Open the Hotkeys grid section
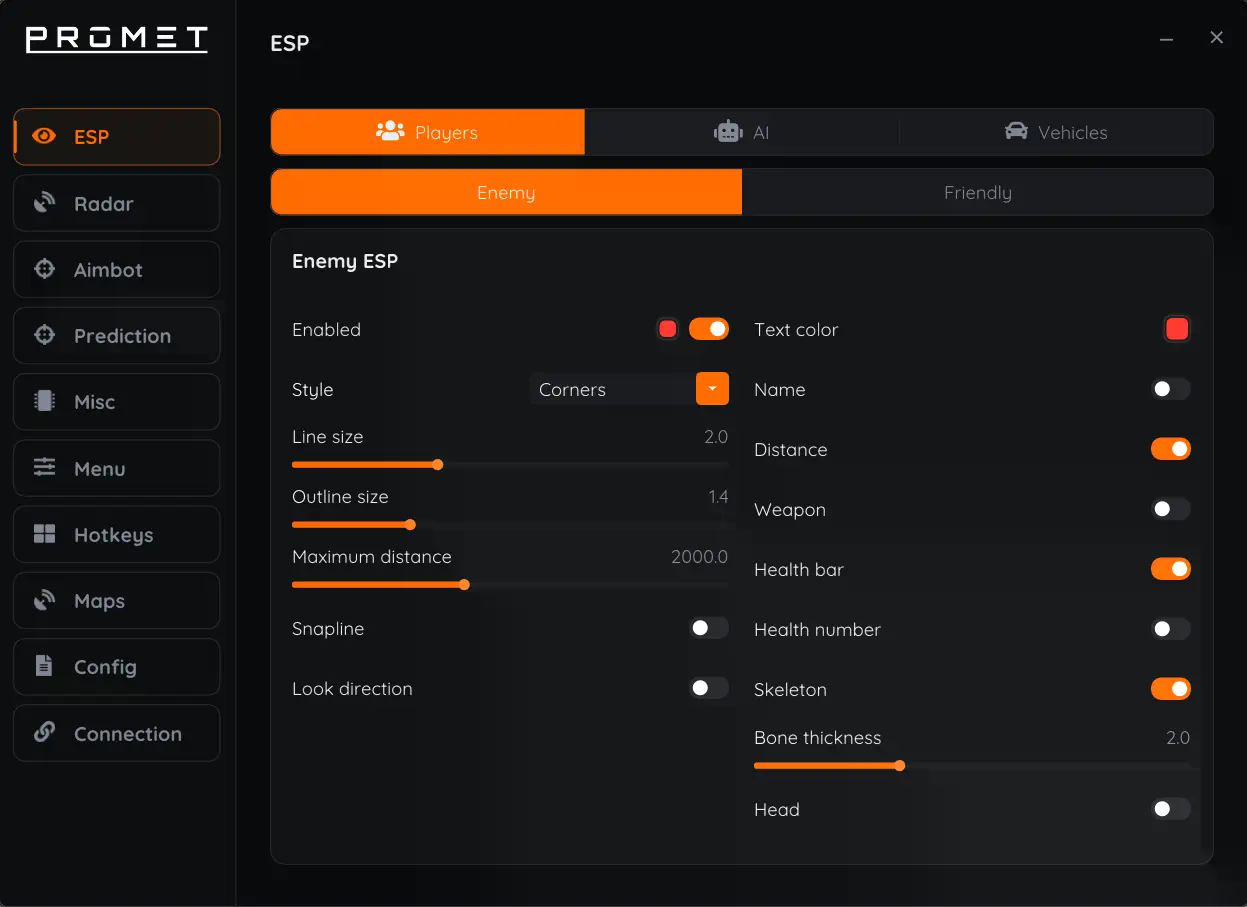1247x907 pixels. [x=117, y=535]
